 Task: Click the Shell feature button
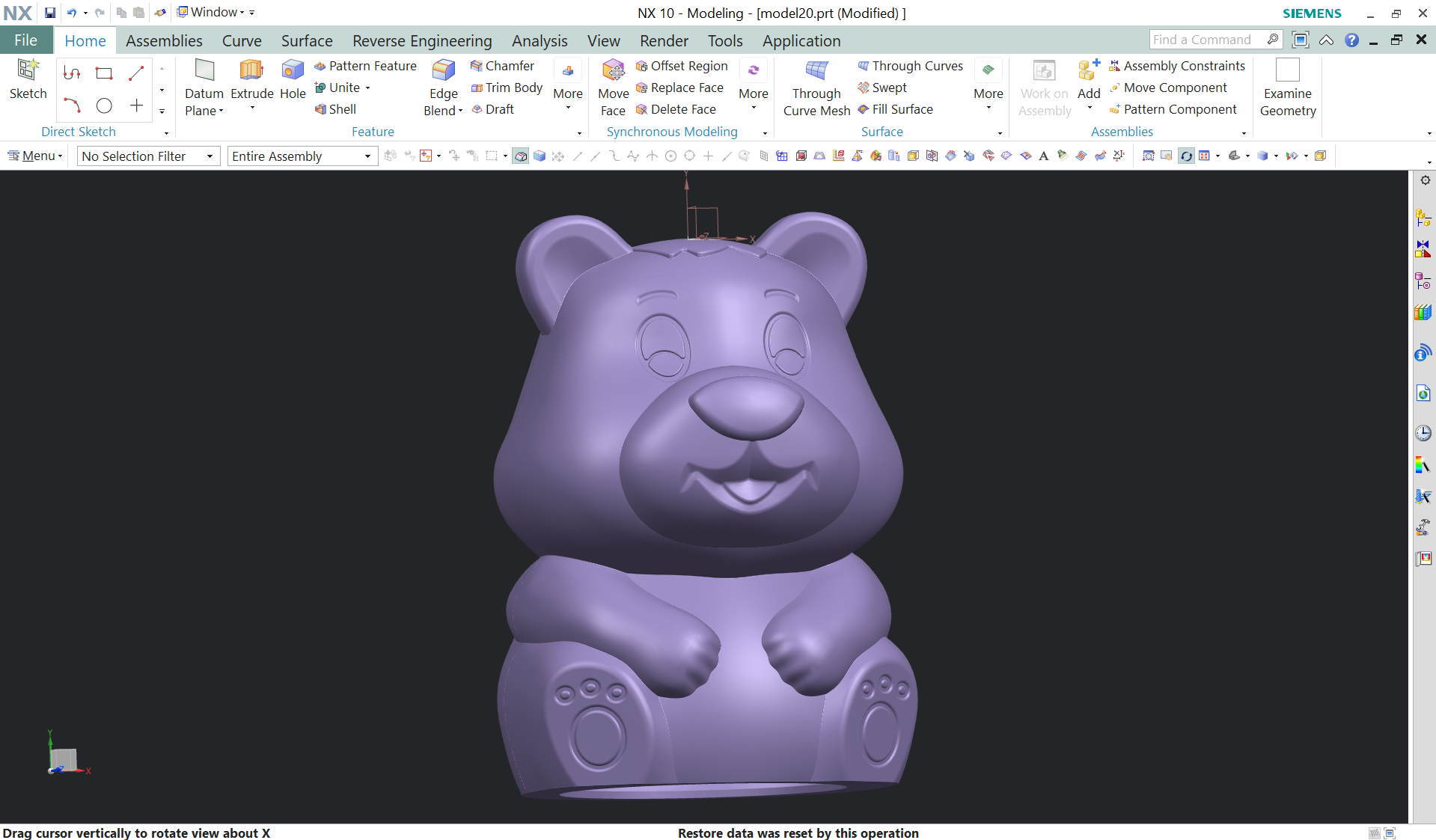pyautogui.click(x=335, y=109)
